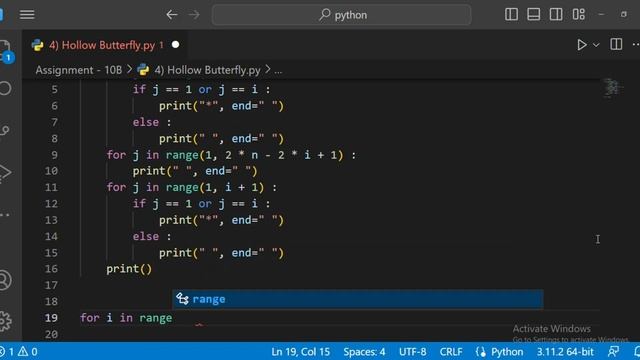Select range autocomplete suggestion
This screenshot has height=360, width=640.
(x=358, y=299)
